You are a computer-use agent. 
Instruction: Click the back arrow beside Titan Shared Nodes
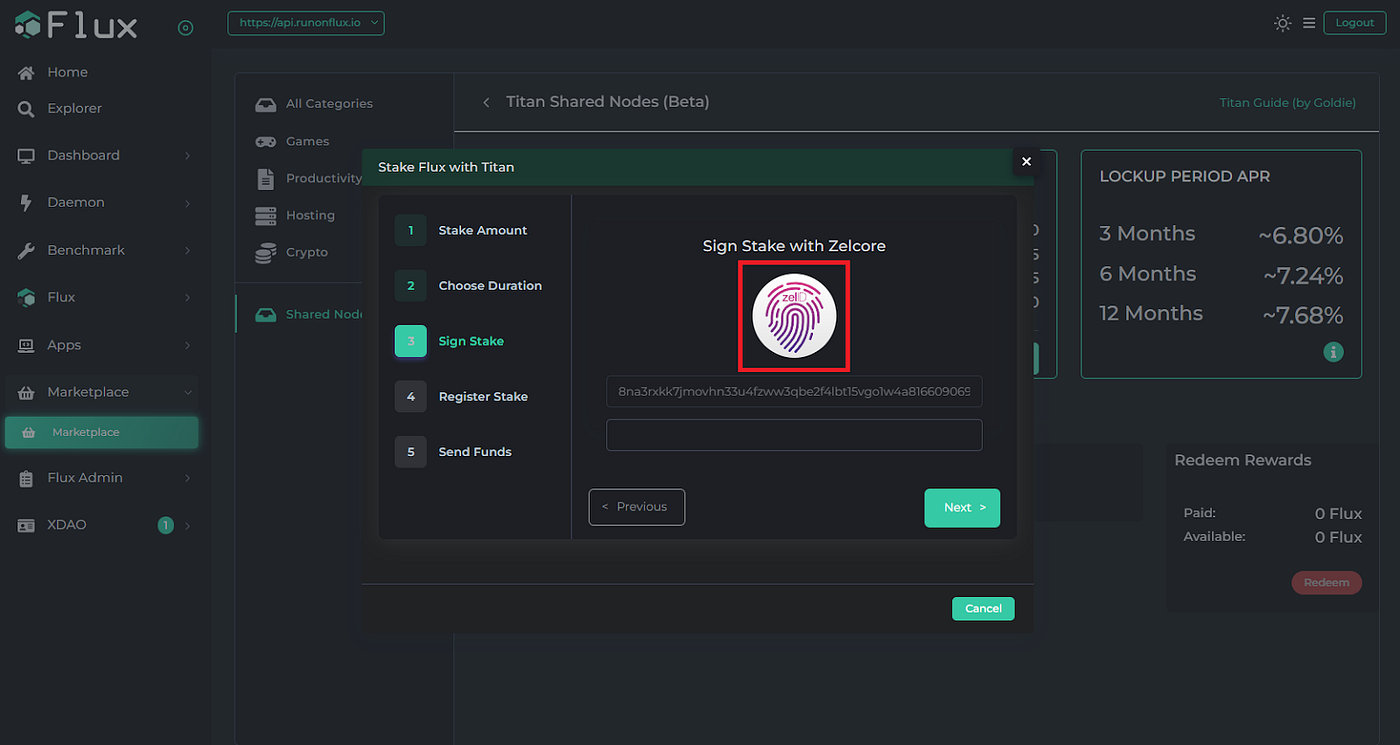[486, 102]
